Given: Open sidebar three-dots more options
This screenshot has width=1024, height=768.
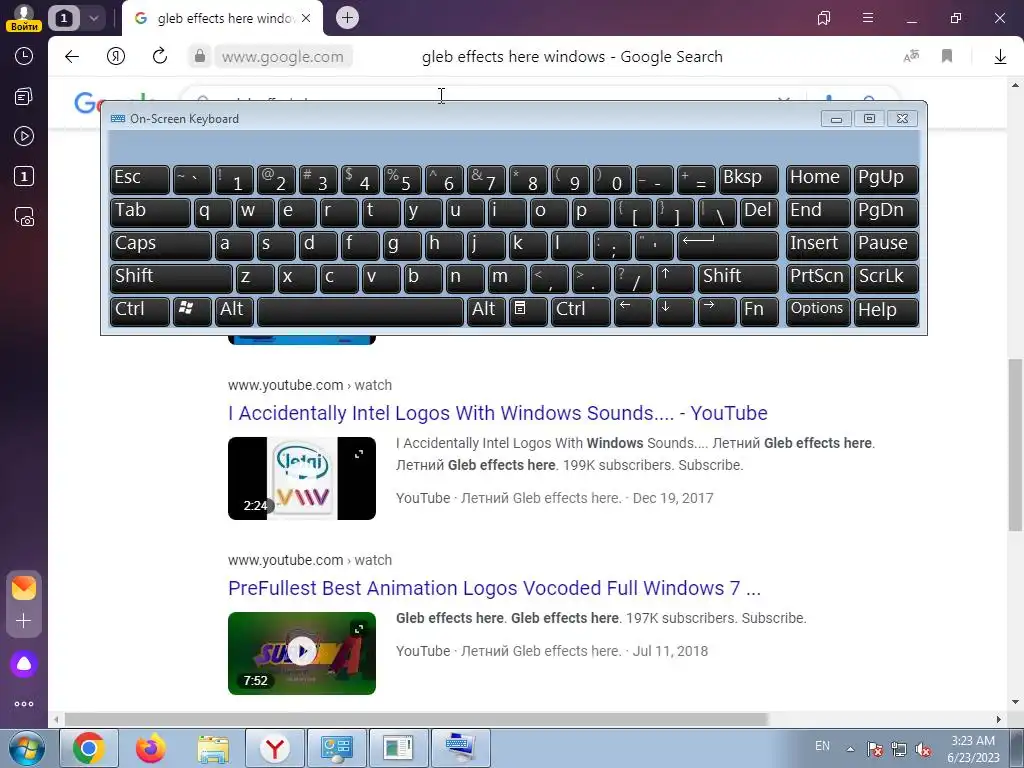Looking at the screenshot, I should 24,704.
